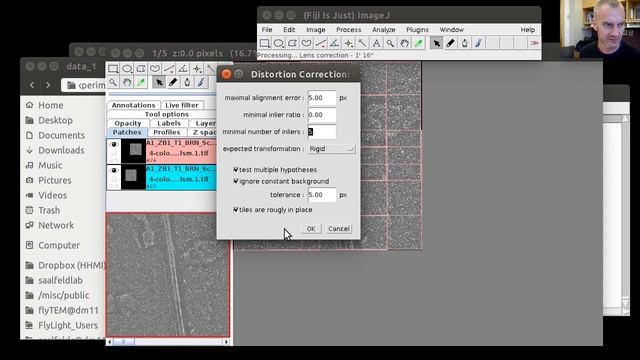Open the Analyze menu in ImageJ
The image size is (640, 360).
pos(384,30)
